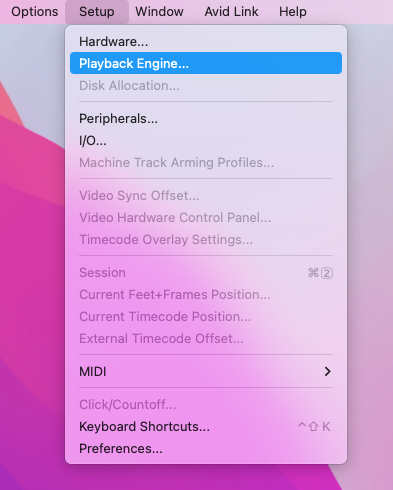Image resolution: width=393 pixels, height=490 pixels.
Task: Open the Hardware setup dialog
Action: (x=206, y=42)
